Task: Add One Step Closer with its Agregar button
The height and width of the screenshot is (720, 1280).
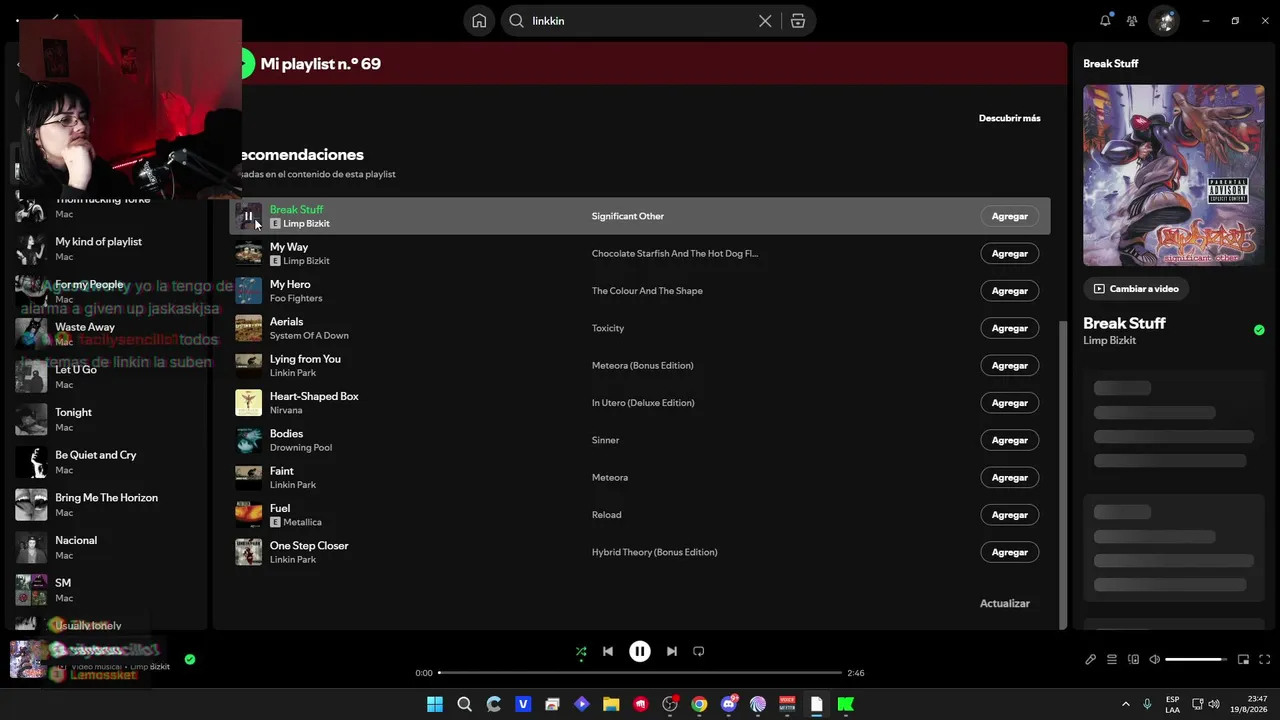Action: point(1009,552)
